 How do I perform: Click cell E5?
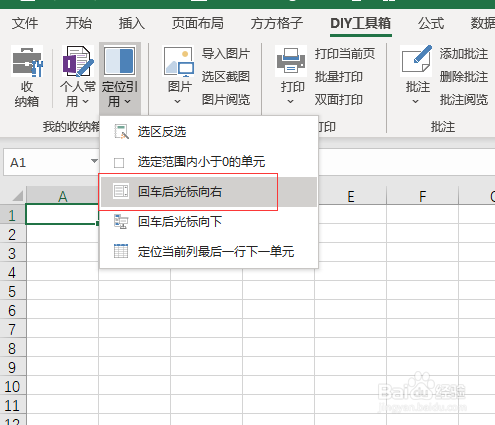350,290
